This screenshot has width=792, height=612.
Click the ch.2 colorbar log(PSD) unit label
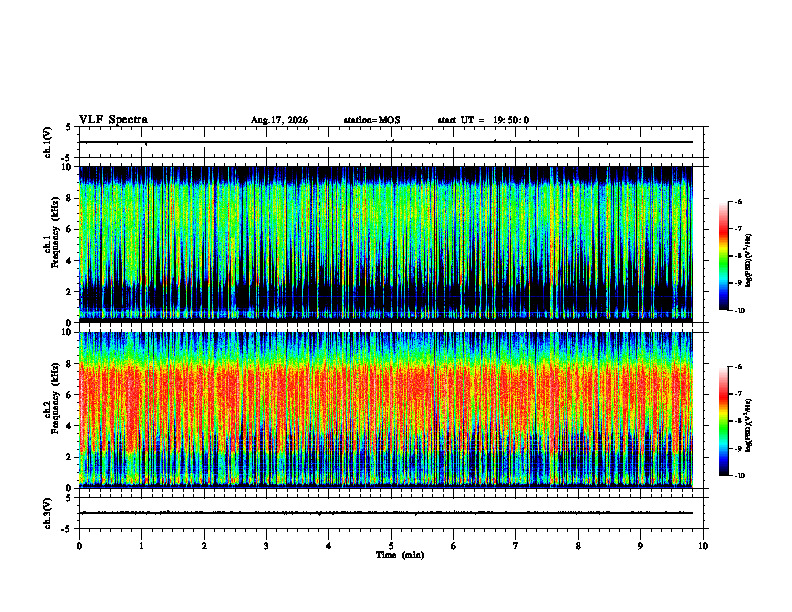click(x=749, y=426)
